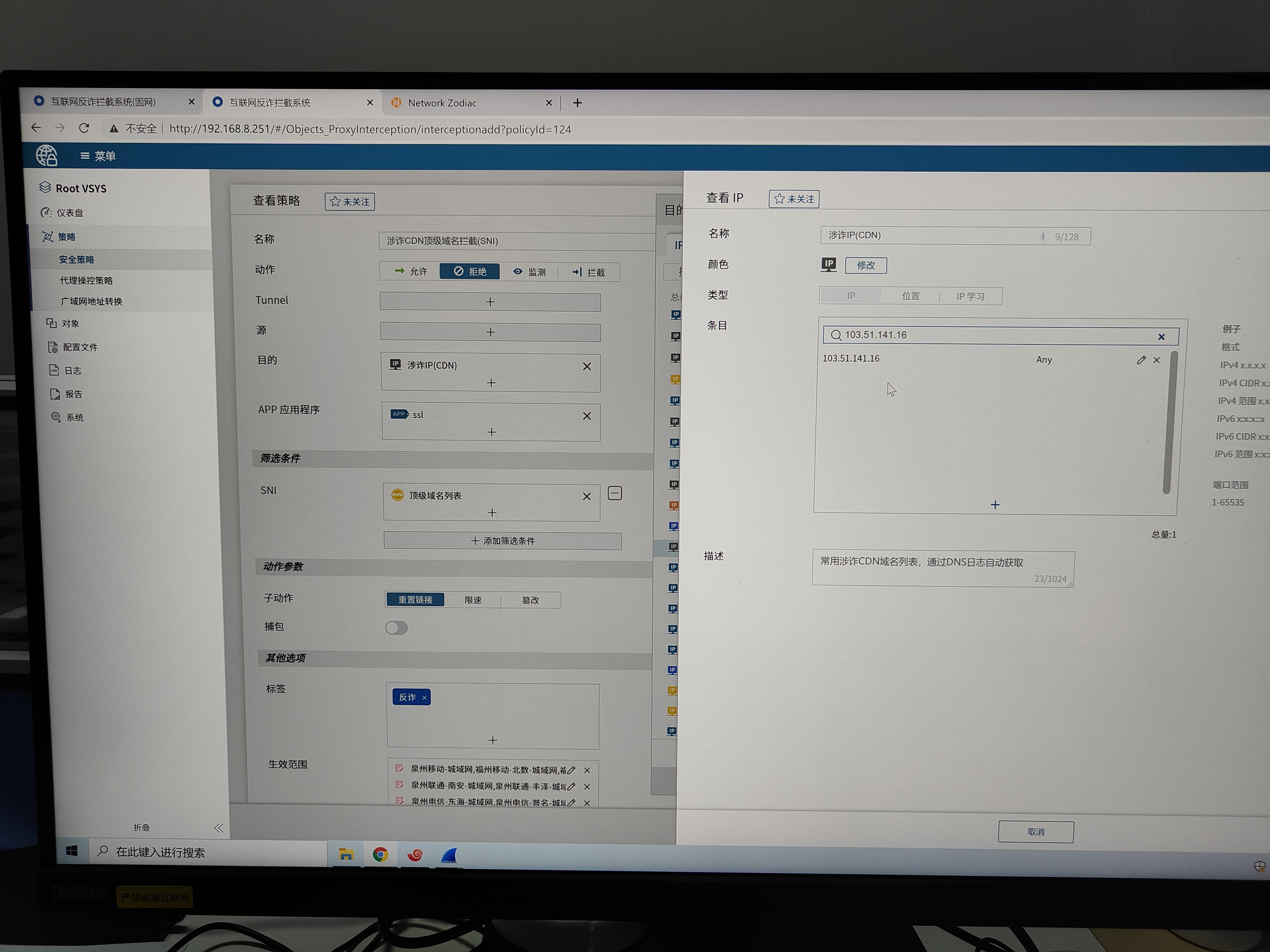Remove the ssl APP entry
1270x952 pixels.
(x=587, y=416)
